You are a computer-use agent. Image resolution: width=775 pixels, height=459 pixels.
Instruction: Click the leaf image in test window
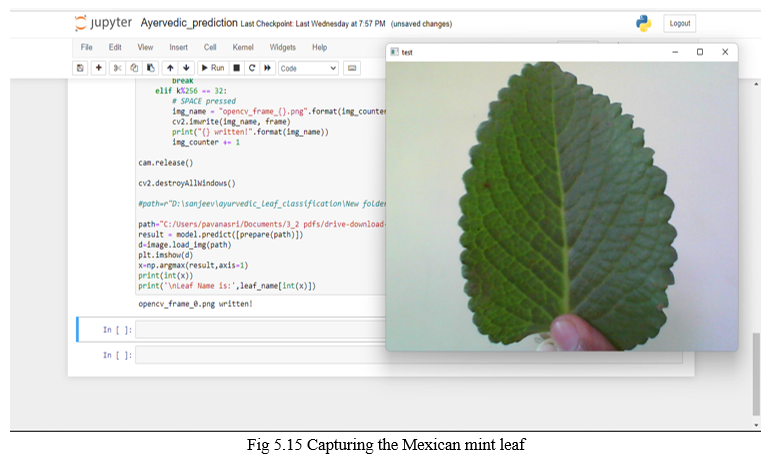click(x=561, y=206)
